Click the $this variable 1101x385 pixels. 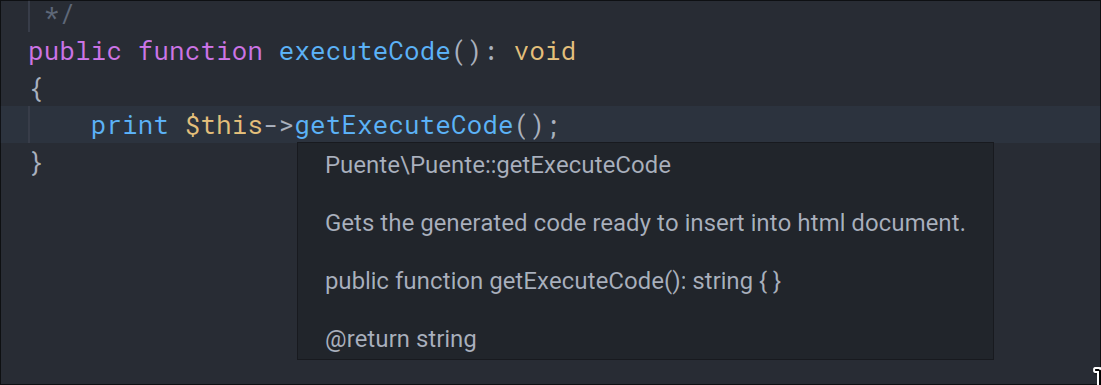click(x=224, y=126)
